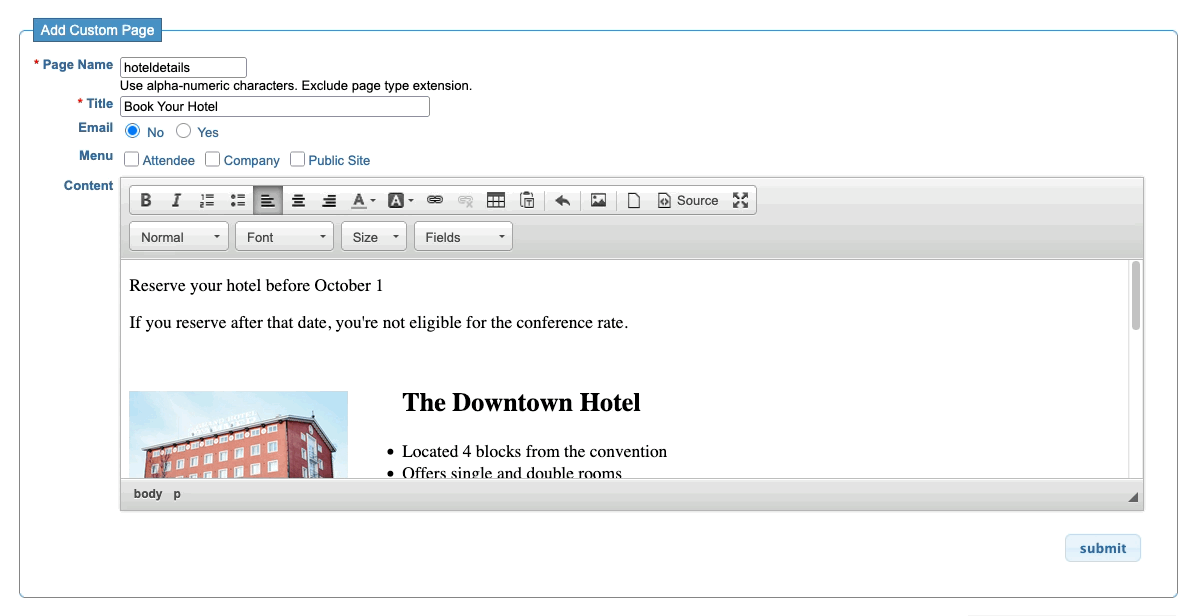Viewport: 1192px width, 616px height.
Task: Select the p element path
Action: tap(177, 494)
